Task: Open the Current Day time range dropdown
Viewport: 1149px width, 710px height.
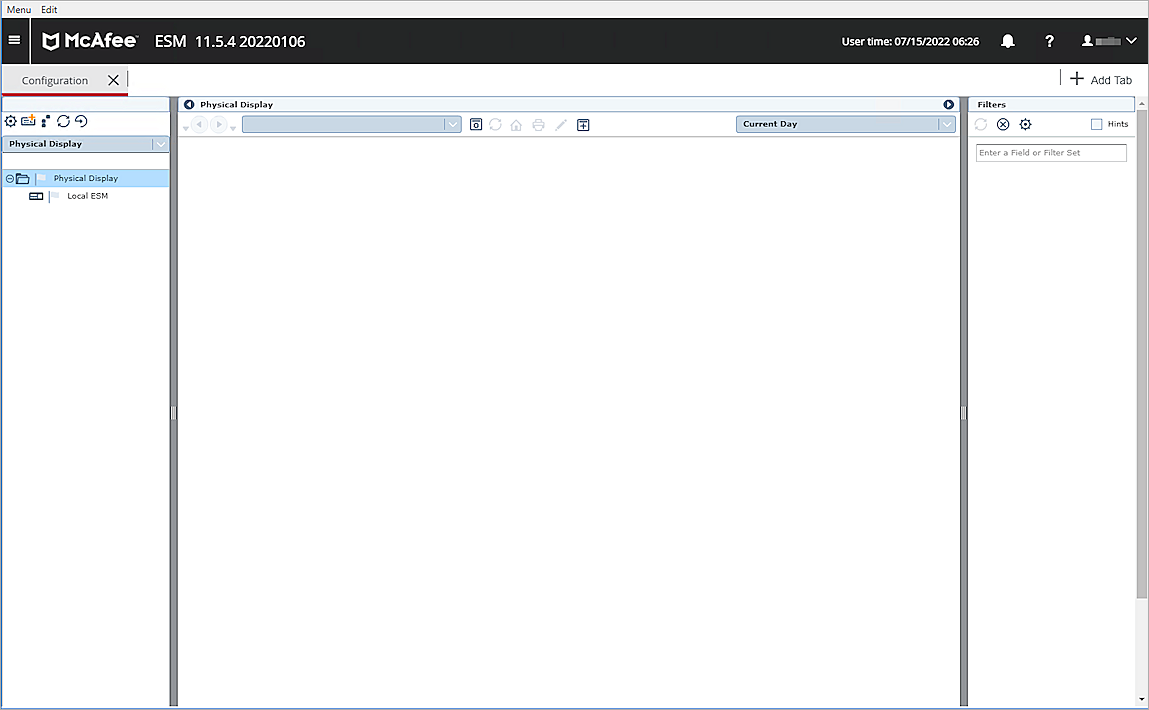Action: click(945, 124)
